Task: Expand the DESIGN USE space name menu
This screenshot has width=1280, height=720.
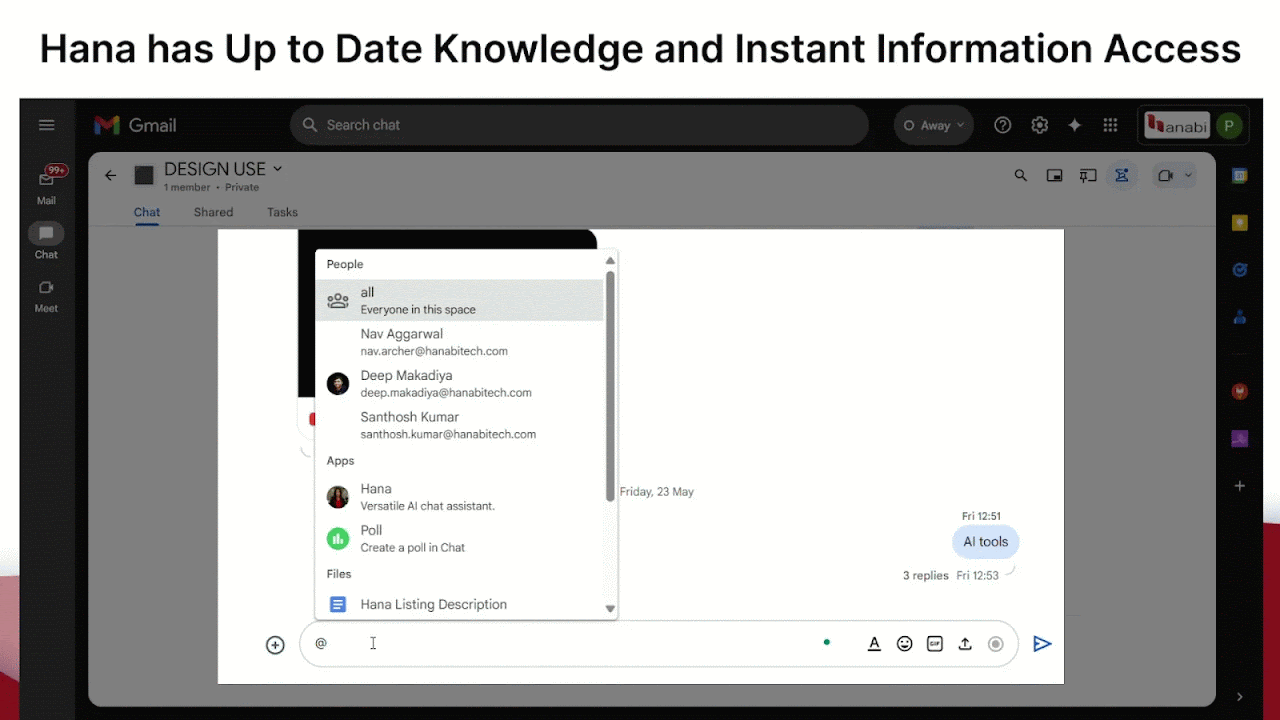Action: coord(278,169)
